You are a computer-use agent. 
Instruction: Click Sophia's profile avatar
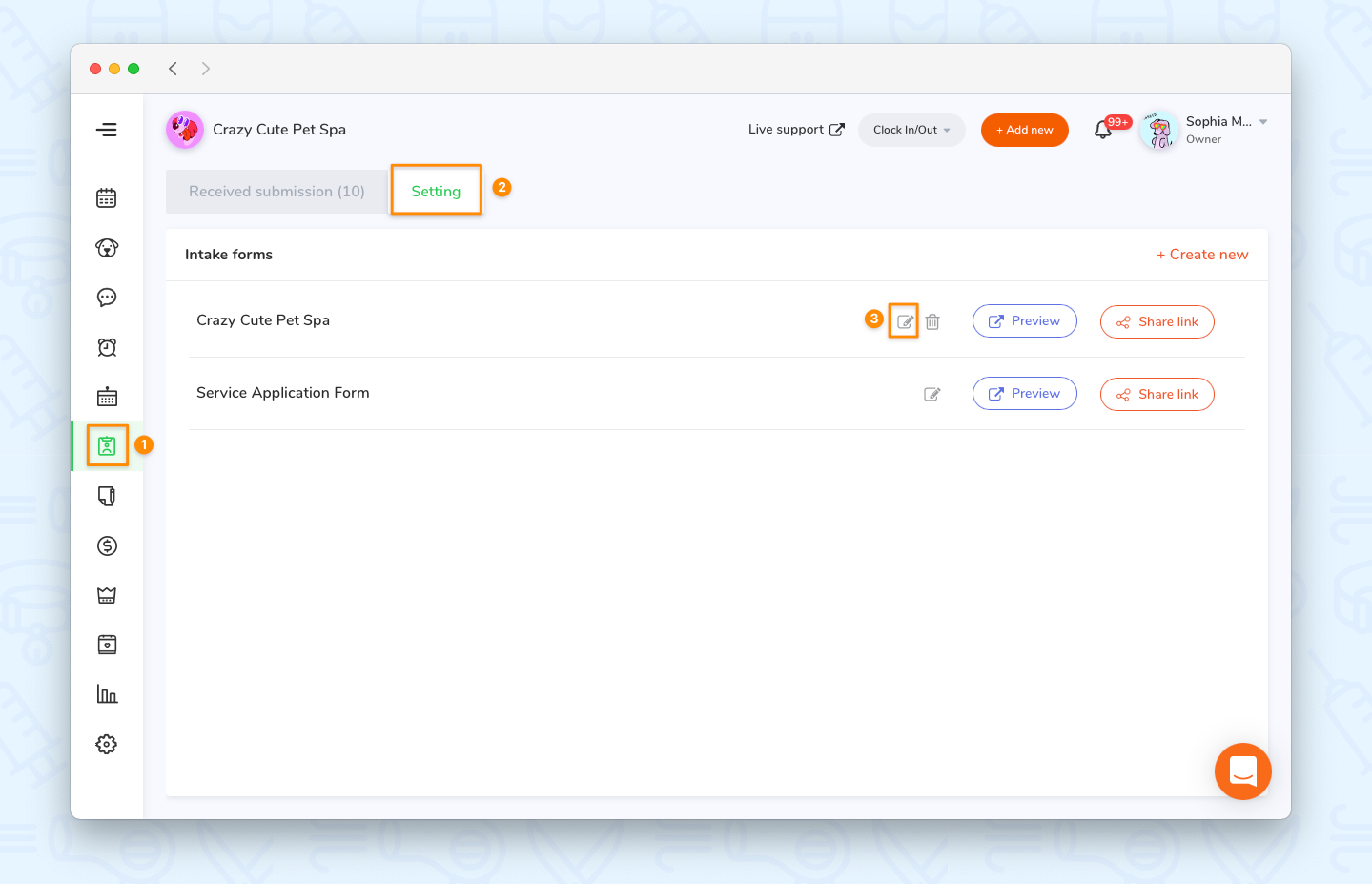pyautogui.click(x=1159, y=130)
